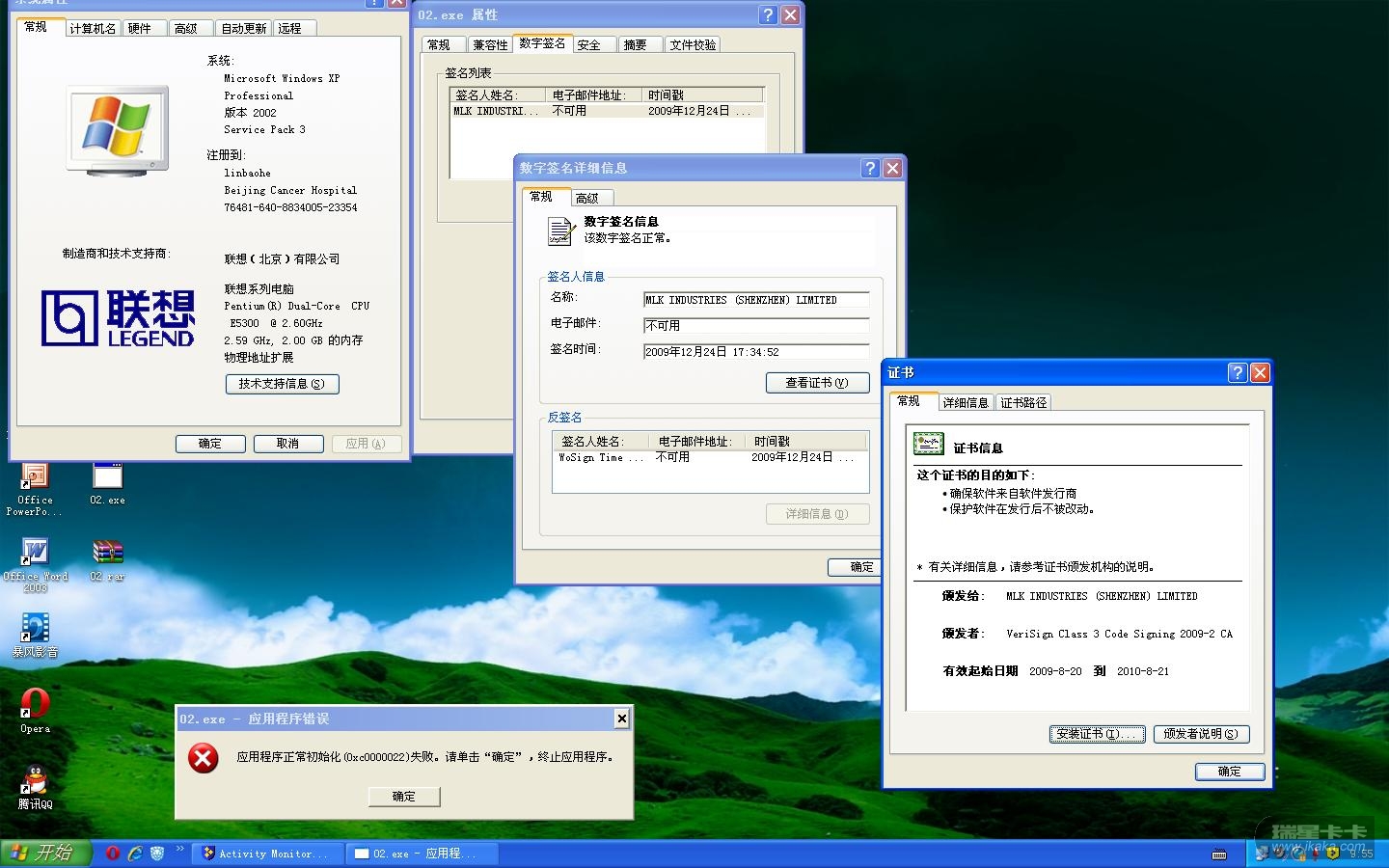Open the 开始 Start menu
This screenshot has width=1389, height=868.
(x=45, y=854)
